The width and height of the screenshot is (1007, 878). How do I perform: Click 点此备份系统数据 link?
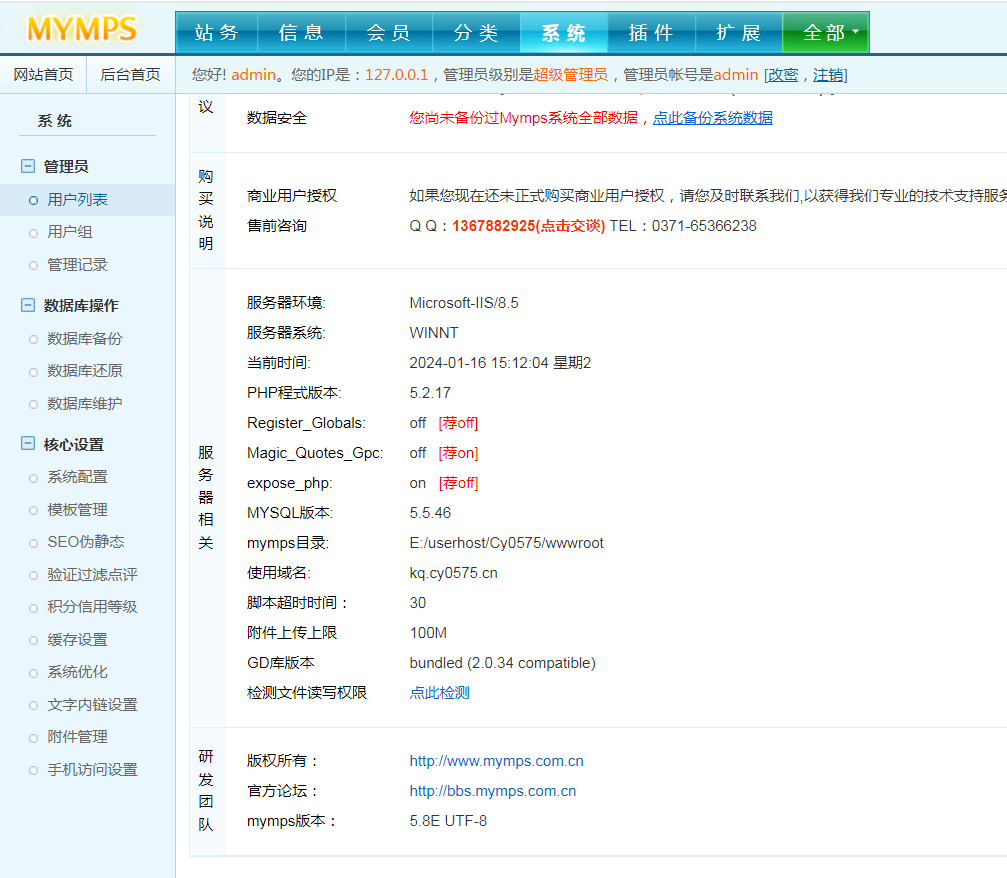(713, 118)
